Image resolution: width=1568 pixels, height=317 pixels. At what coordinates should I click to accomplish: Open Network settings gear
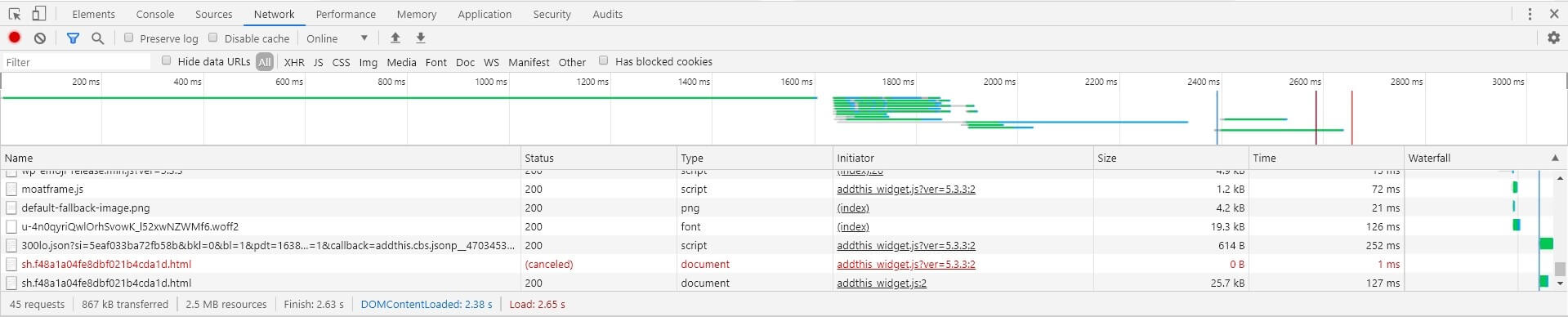click(1553, 38)
